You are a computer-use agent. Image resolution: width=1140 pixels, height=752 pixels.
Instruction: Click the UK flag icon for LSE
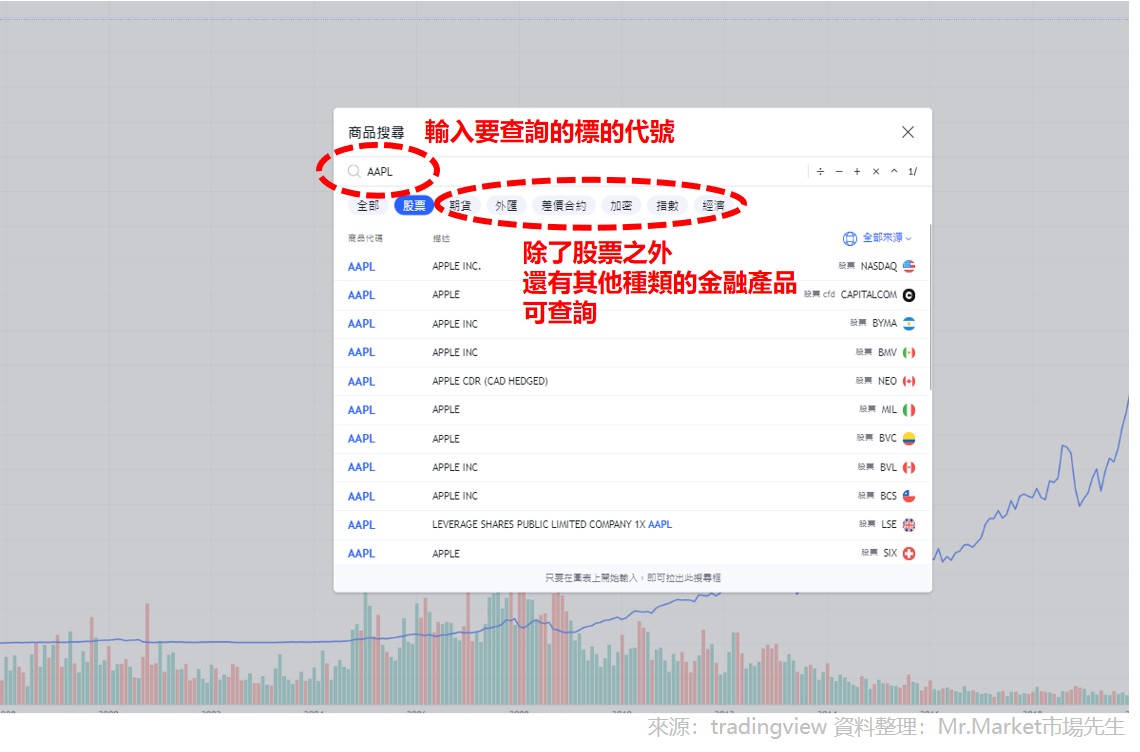[x=909, y=525]
